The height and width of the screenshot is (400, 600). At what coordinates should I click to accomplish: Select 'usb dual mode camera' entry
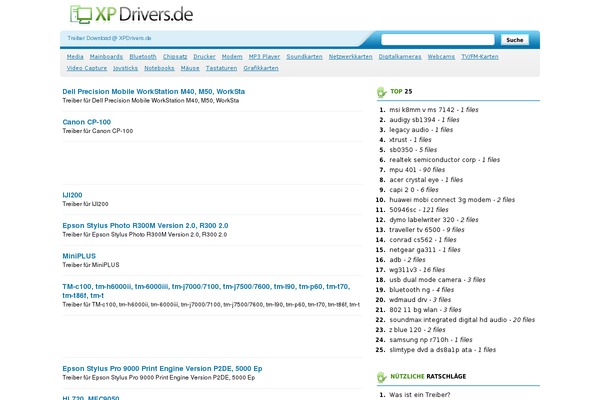coord(425,280)
